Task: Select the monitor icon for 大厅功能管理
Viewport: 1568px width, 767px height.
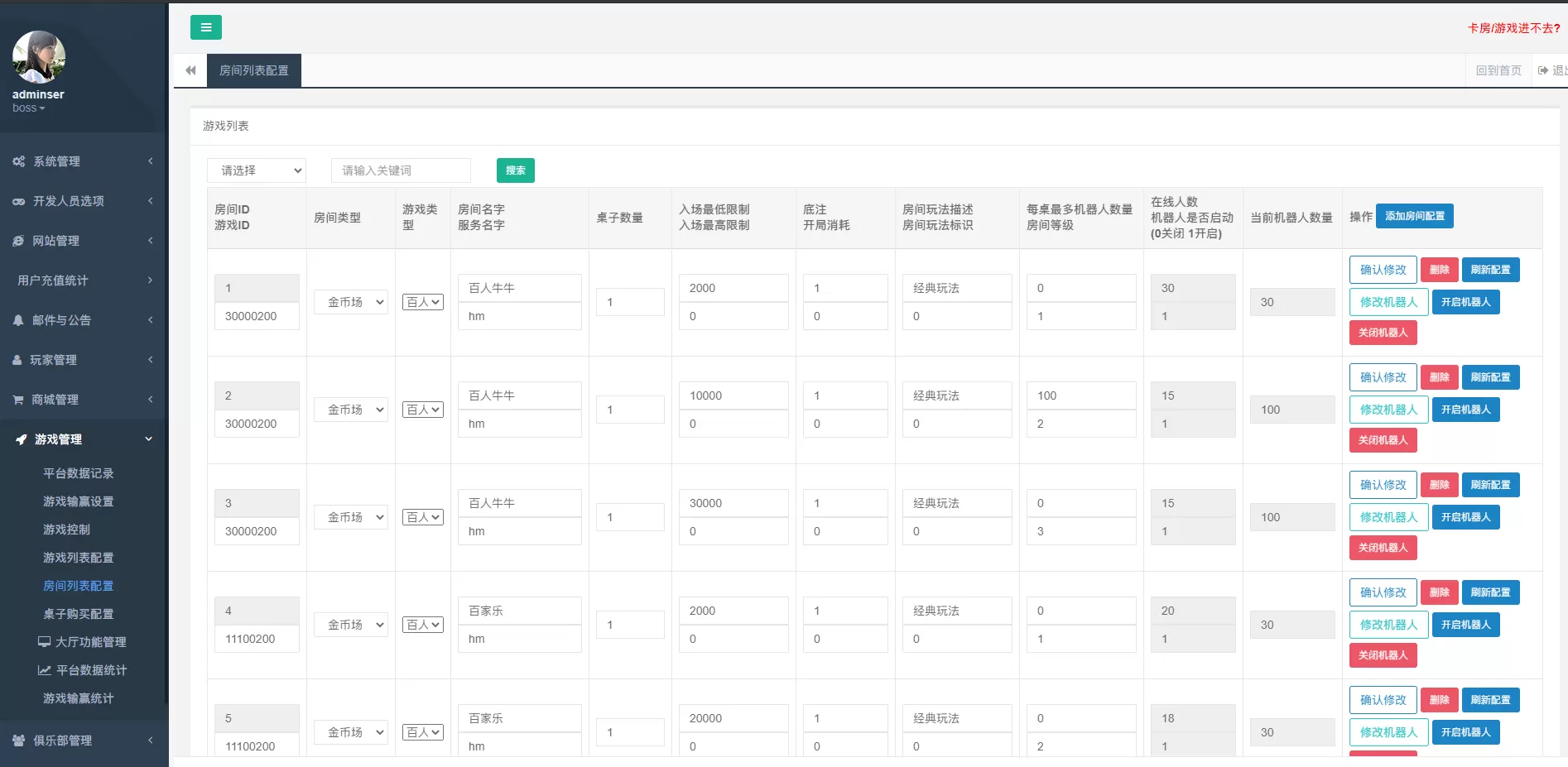Action: coord(43,642)
